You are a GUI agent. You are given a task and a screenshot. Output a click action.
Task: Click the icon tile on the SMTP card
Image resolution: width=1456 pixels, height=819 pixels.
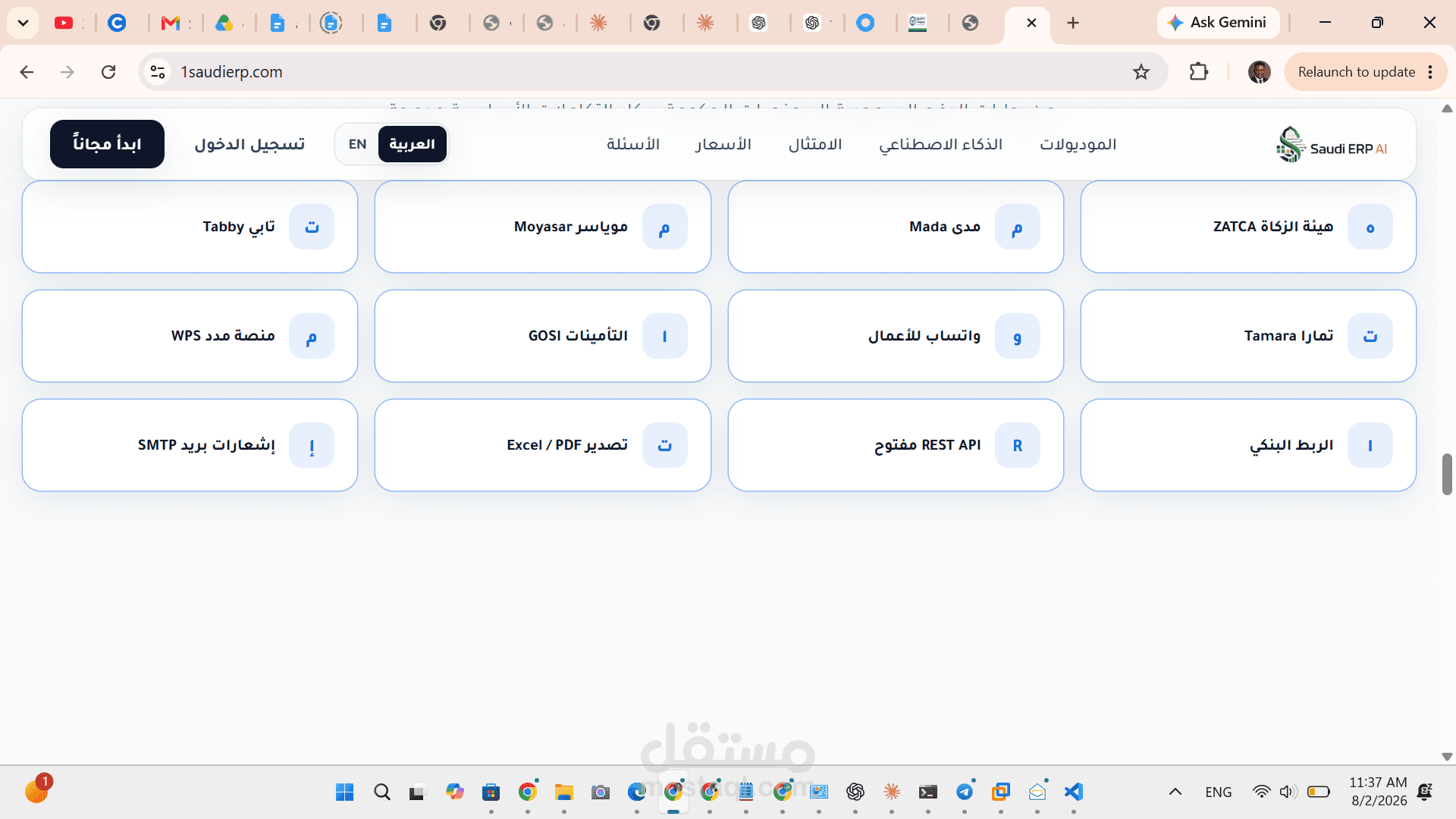pos(312,445)
